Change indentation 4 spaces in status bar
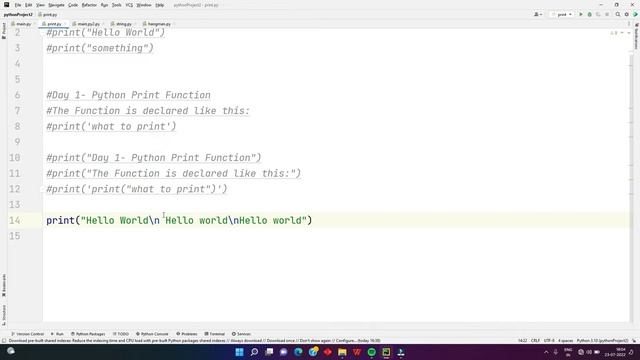Image resolution: width=640 pixels, height=360 pixels. coord(565,340)
